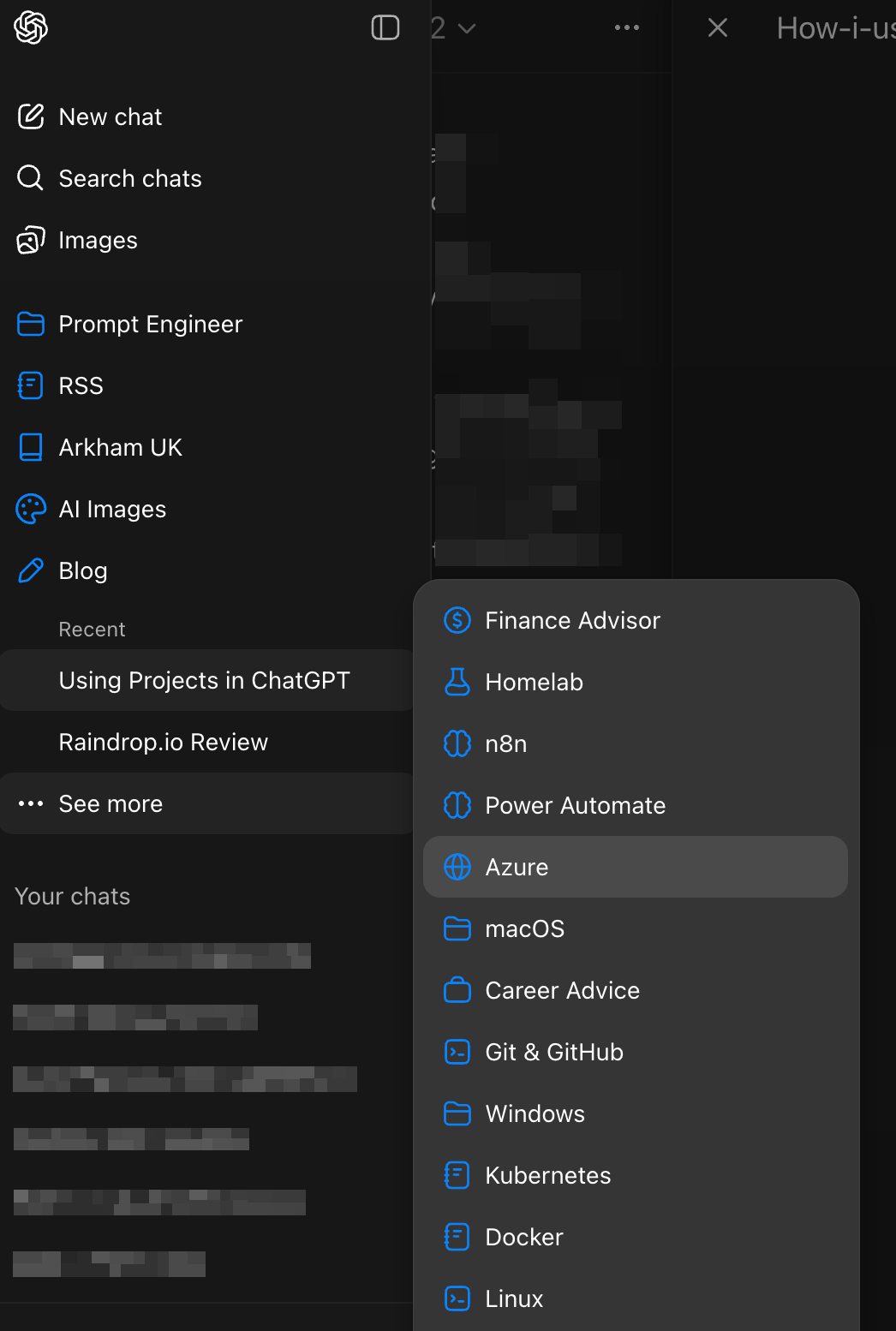Select the Career Advice briefcase icon
The height and width of the screenshot is (1331, 896).
point(457,990)
